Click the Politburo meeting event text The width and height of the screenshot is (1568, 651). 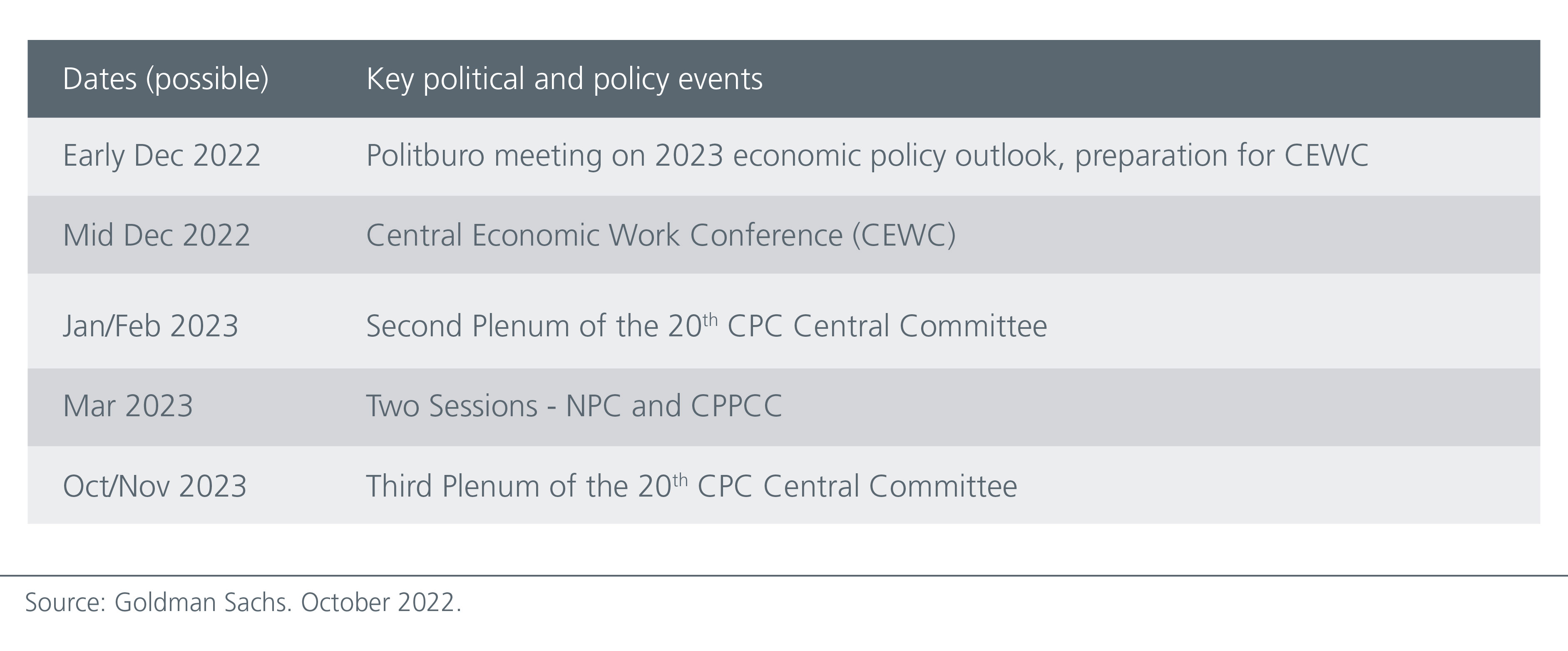pyautogui.click(x=867, y=156)
